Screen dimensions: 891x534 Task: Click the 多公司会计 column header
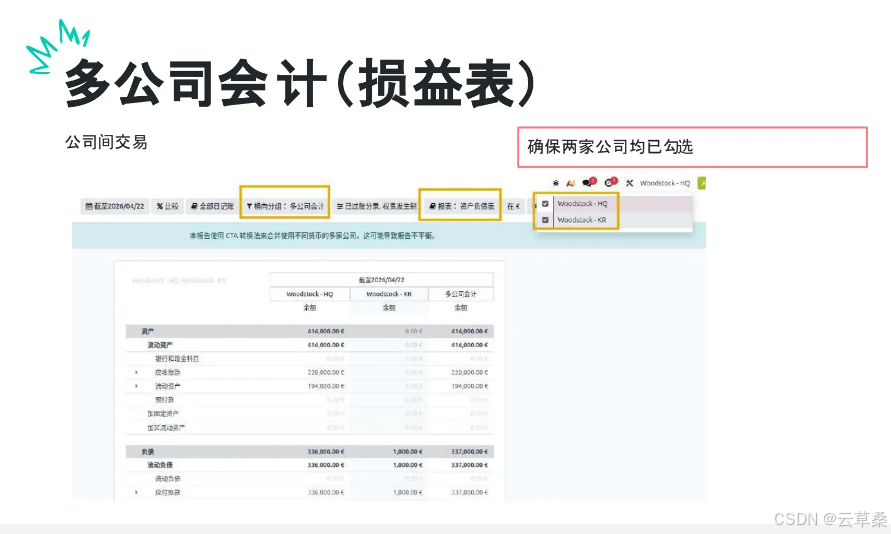461,294
